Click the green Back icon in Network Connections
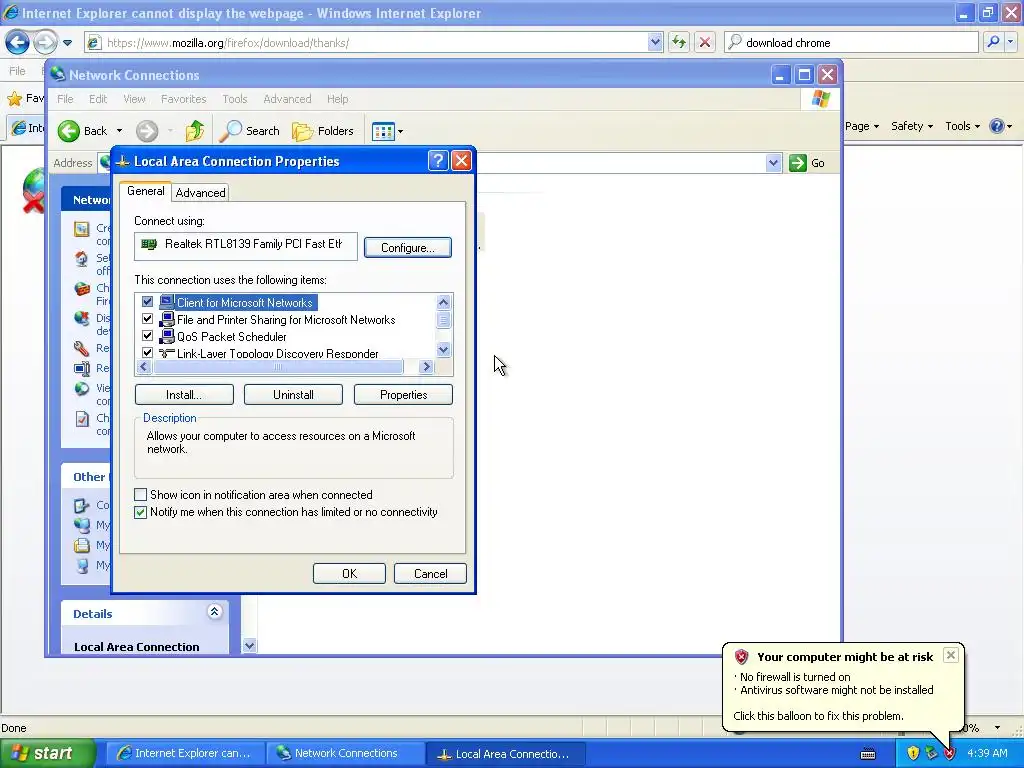The height and width of the screenshot is (768, 1024). [69, 131]
